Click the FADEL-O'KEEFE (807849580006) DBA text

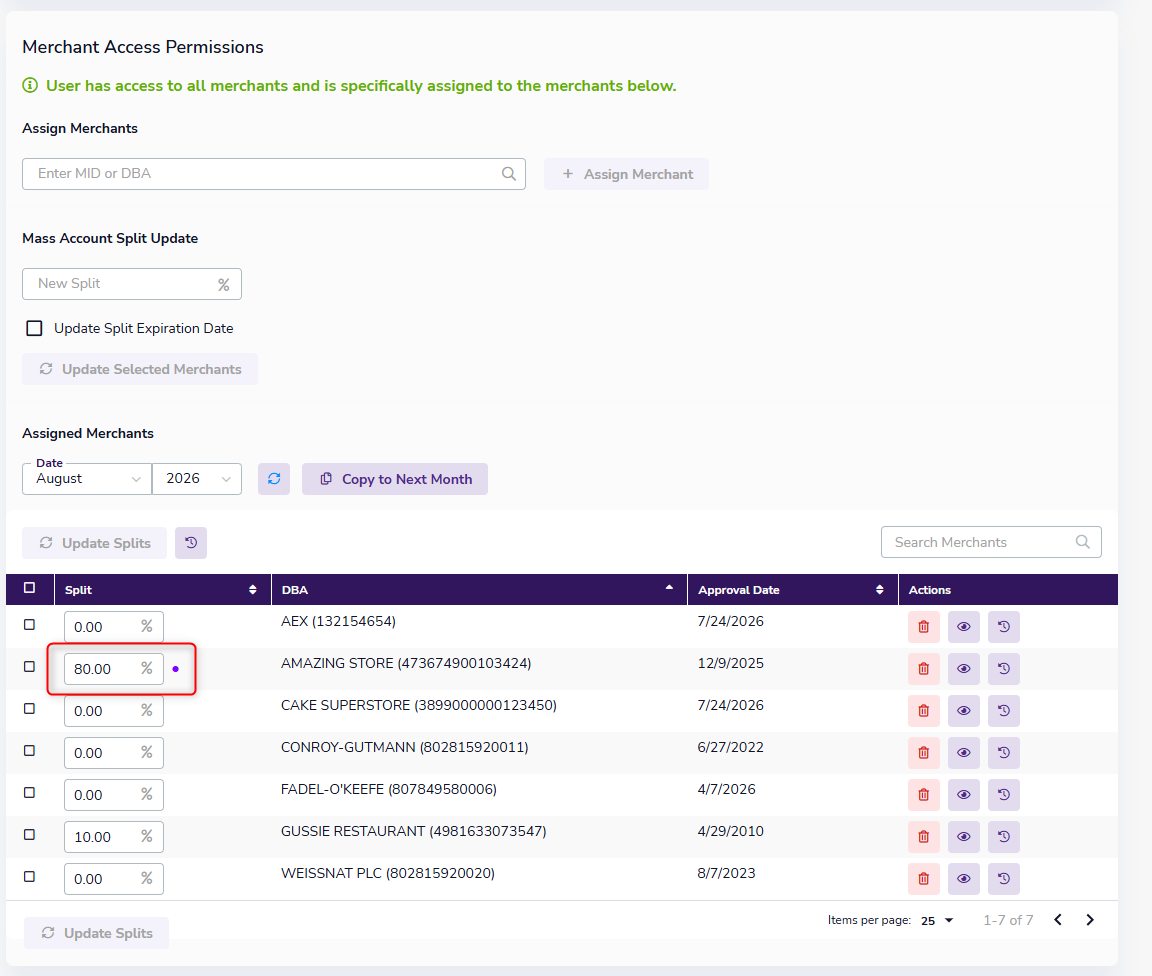click(389, 789)
